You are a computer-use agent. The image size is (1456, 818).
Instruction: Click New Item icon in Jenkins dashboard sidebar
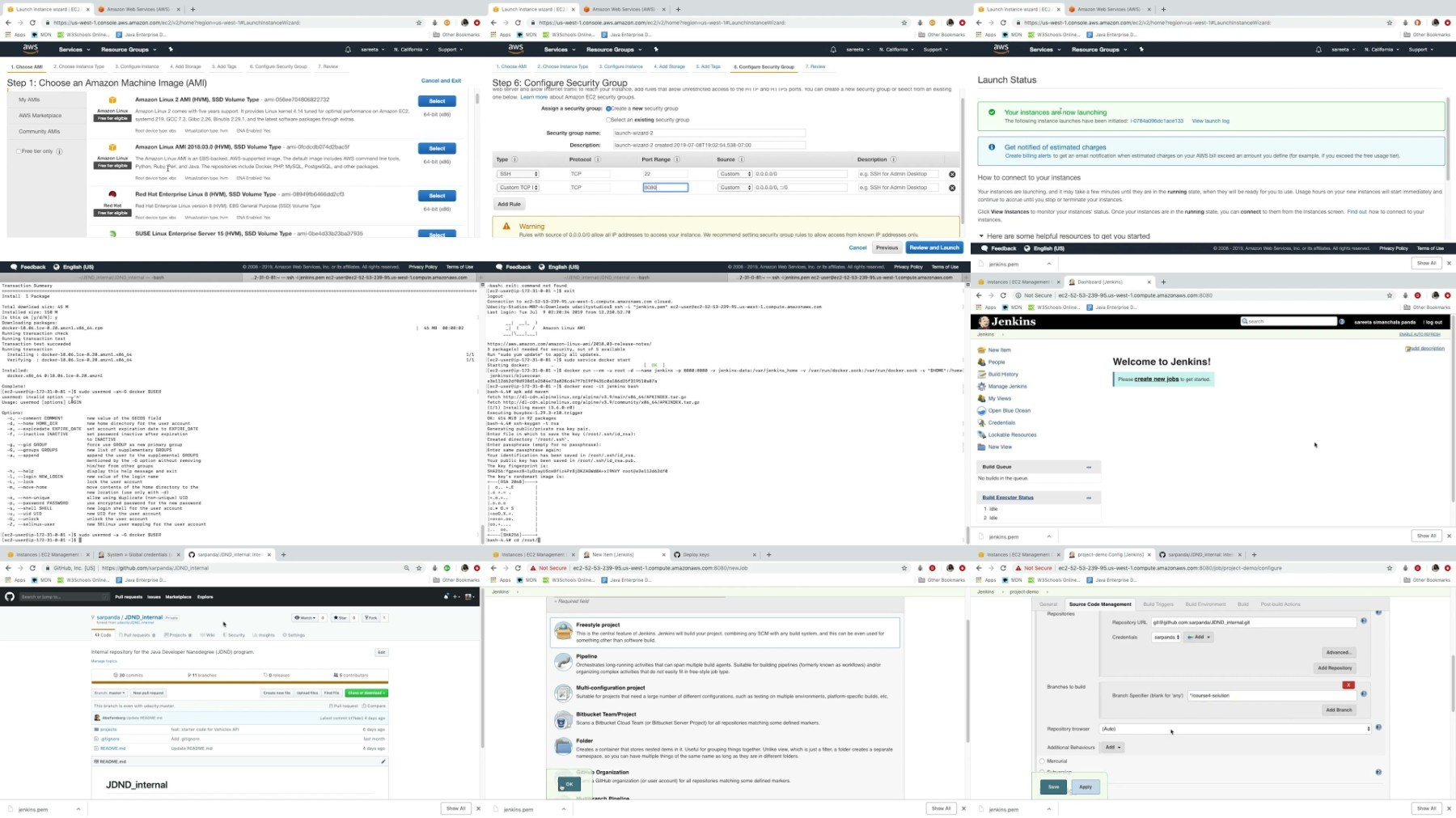(x=982, y=350)
